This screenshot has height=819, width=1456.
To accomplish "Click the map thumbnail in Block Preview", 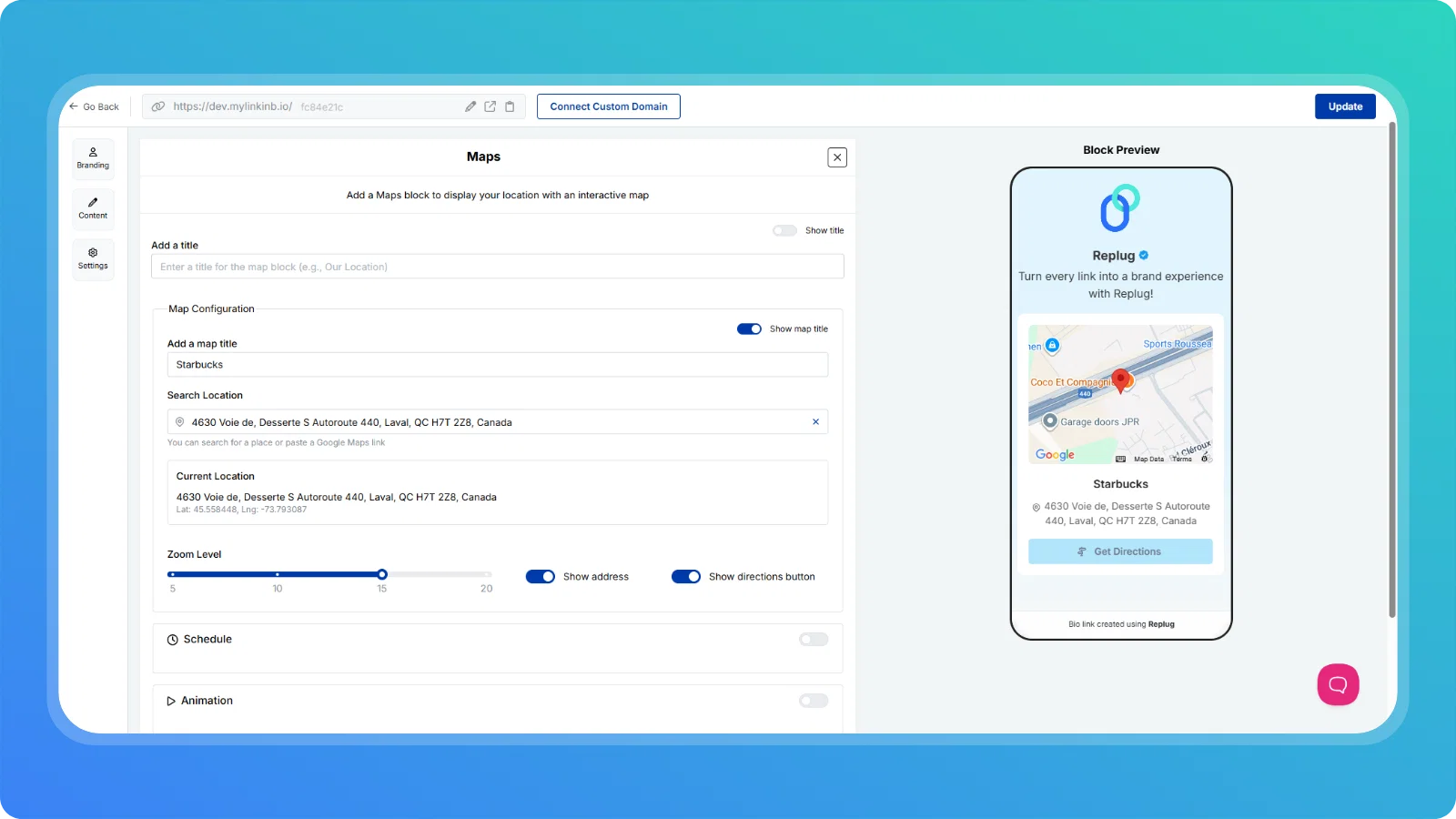I will click(1120, 395).
